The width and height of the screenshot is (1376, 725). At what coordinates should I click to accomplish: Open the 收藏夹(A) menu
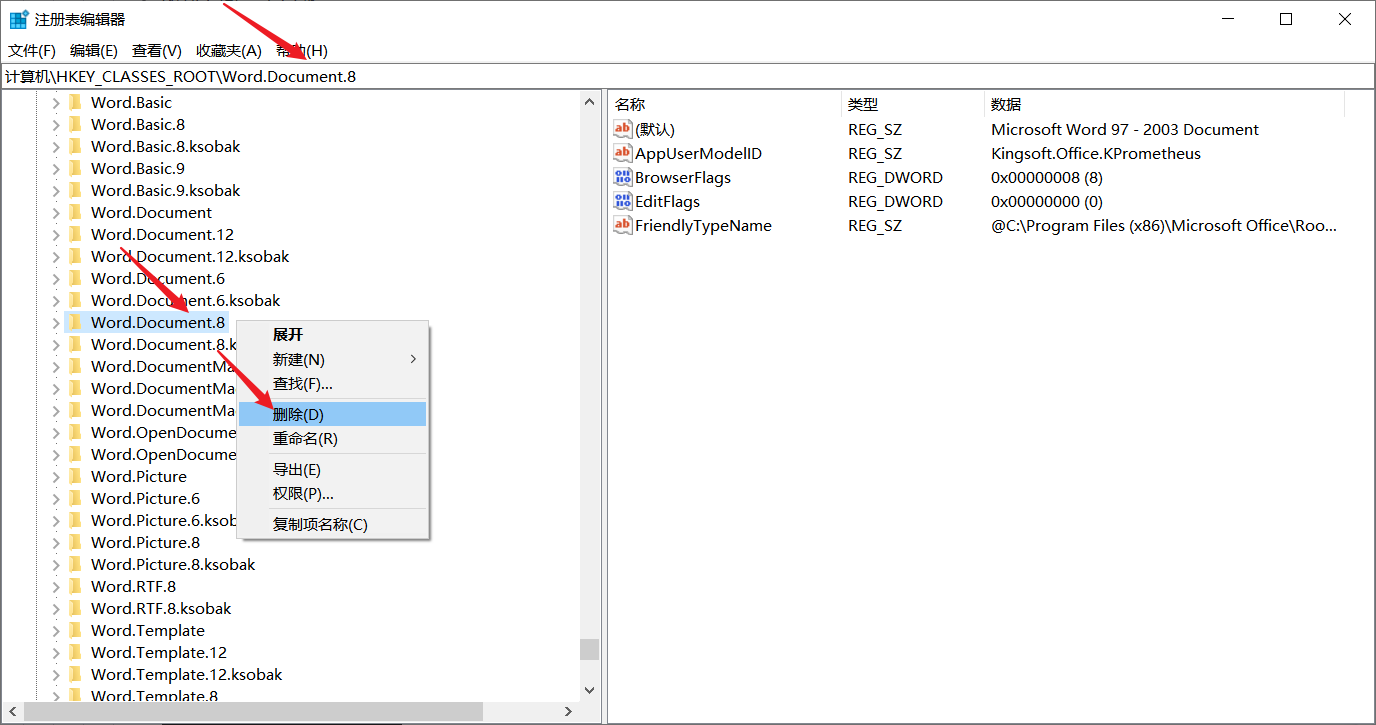(x=229, y=50)
